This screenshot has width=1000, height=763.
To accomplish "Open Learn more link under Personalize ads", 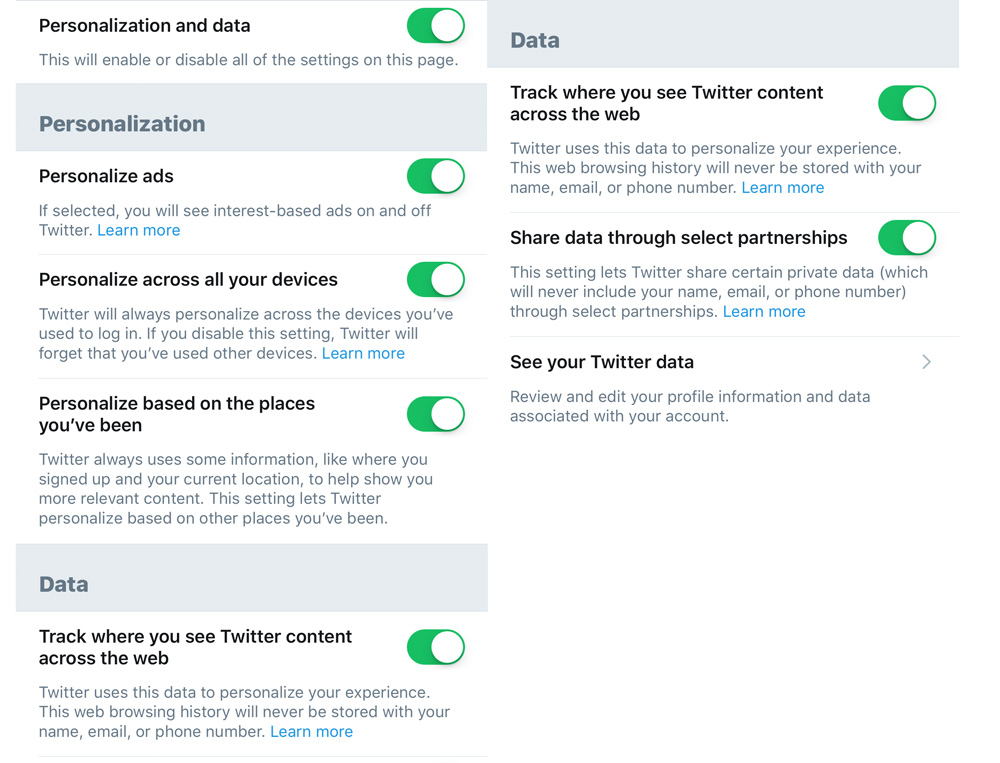I will click(139, 230).
